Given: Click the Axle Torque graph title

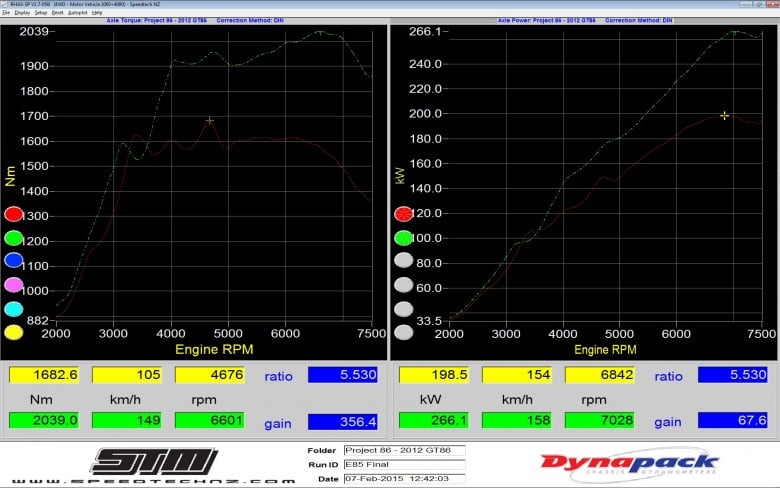Looking at the screenshot, I should point(195,20).
